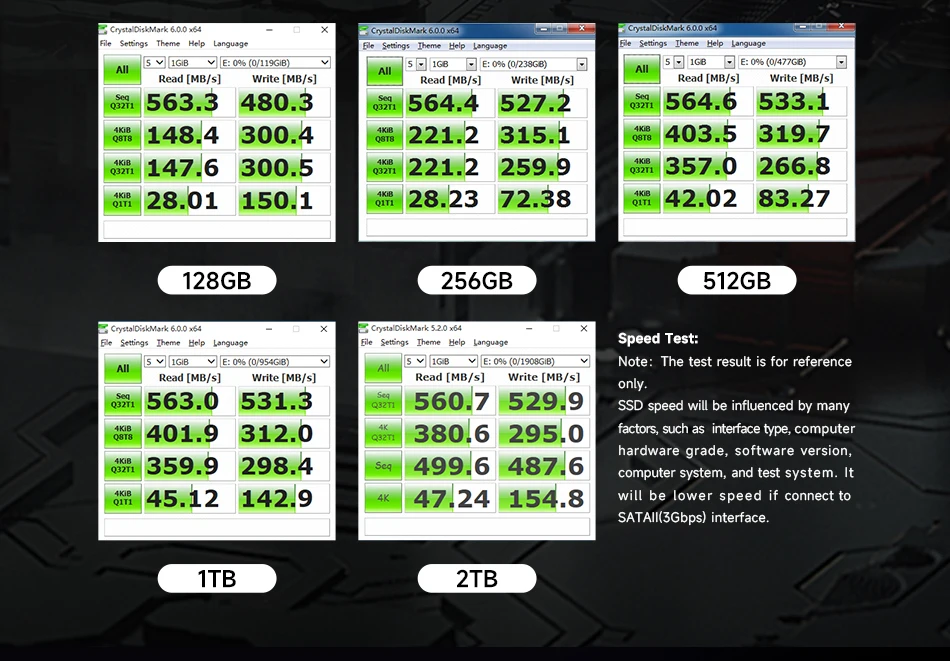Click the CrystalDiskMark app icon in the 119GiB window
Viewport: 950px width, 661px height.
[104, 29]
